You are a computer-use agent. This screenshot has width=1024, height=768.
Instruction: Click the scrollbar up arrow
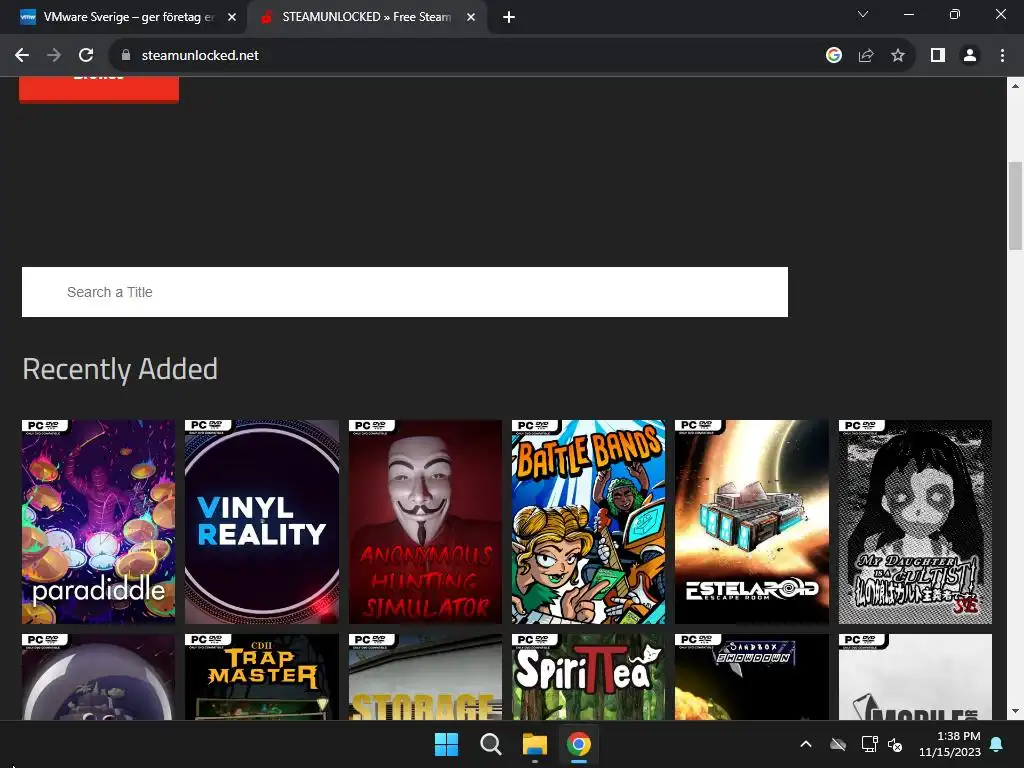coord(1015,86)
